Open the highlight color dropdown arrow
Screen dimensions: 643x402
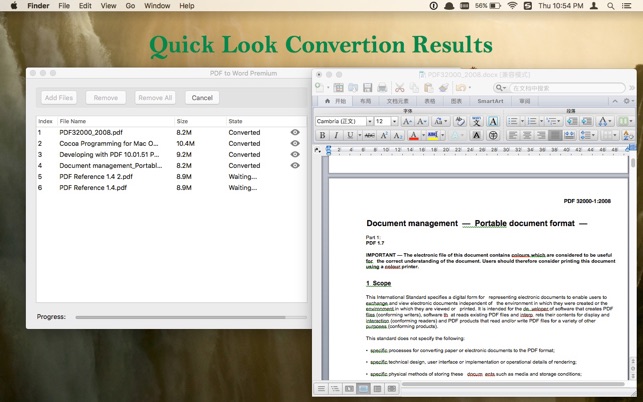[x=442, y=135]
